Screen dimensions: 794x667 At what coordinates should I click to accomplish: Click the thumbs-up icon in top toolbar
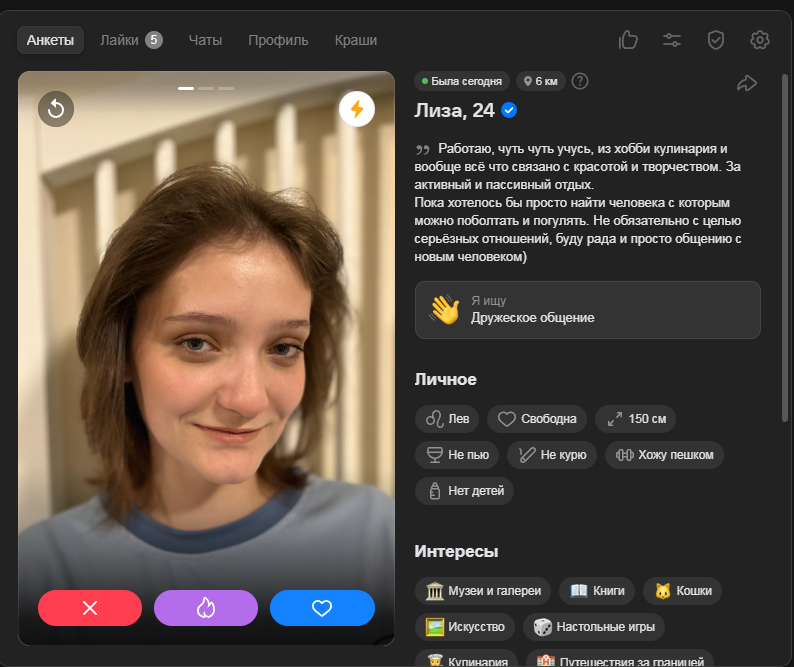point(628,40)
